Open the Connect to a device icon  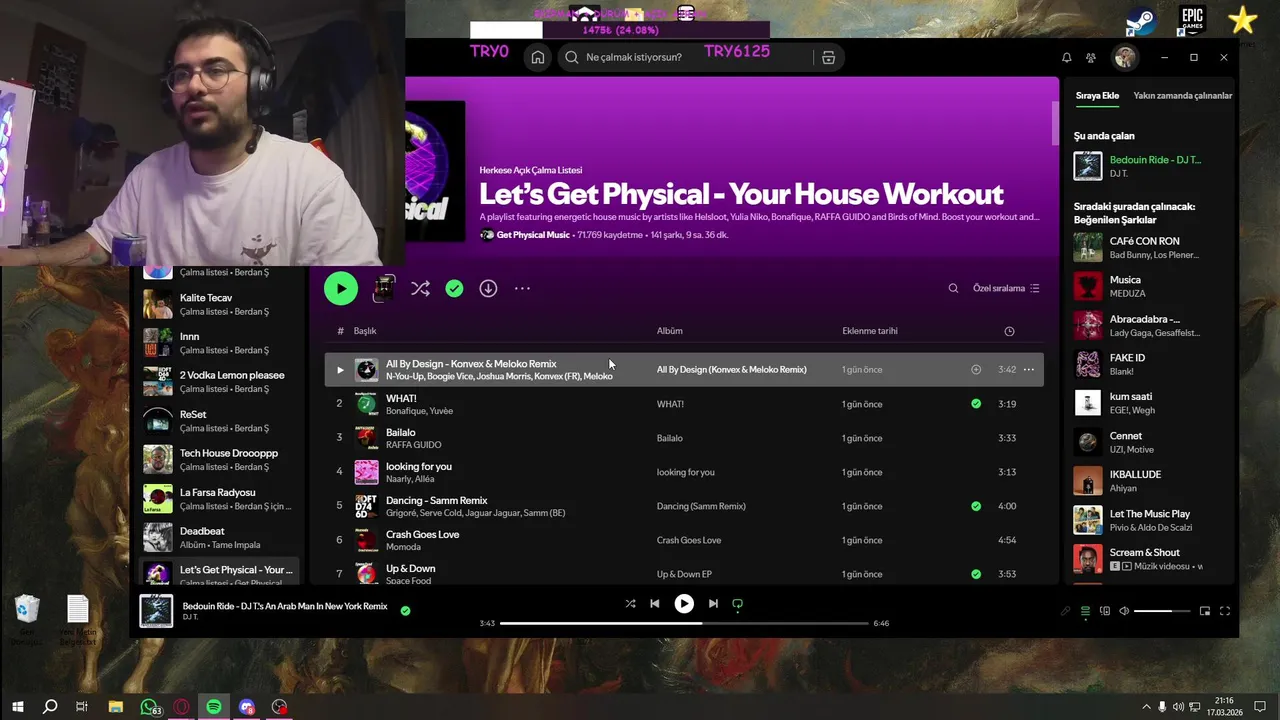click(1105, 611)
